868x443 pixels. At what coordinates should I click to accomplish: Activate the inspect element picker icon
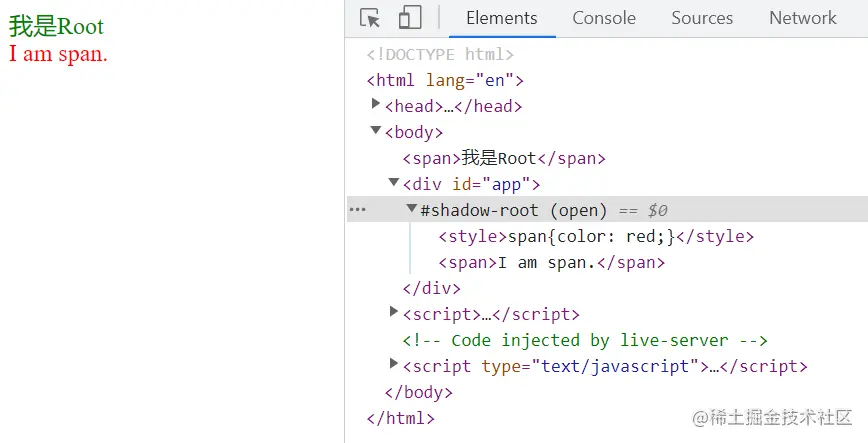click(x=370, y=18)
